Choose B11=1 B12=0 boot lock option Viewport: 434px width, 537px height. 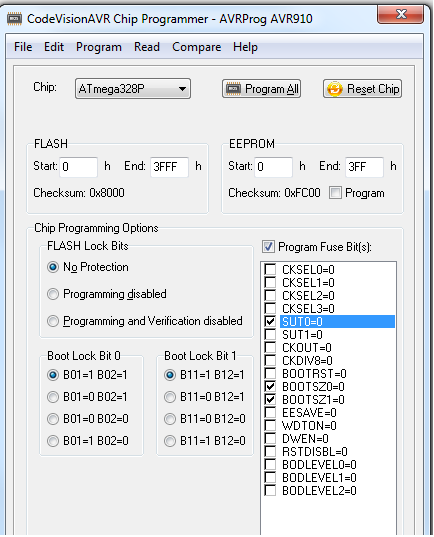(x=170, y=440)
